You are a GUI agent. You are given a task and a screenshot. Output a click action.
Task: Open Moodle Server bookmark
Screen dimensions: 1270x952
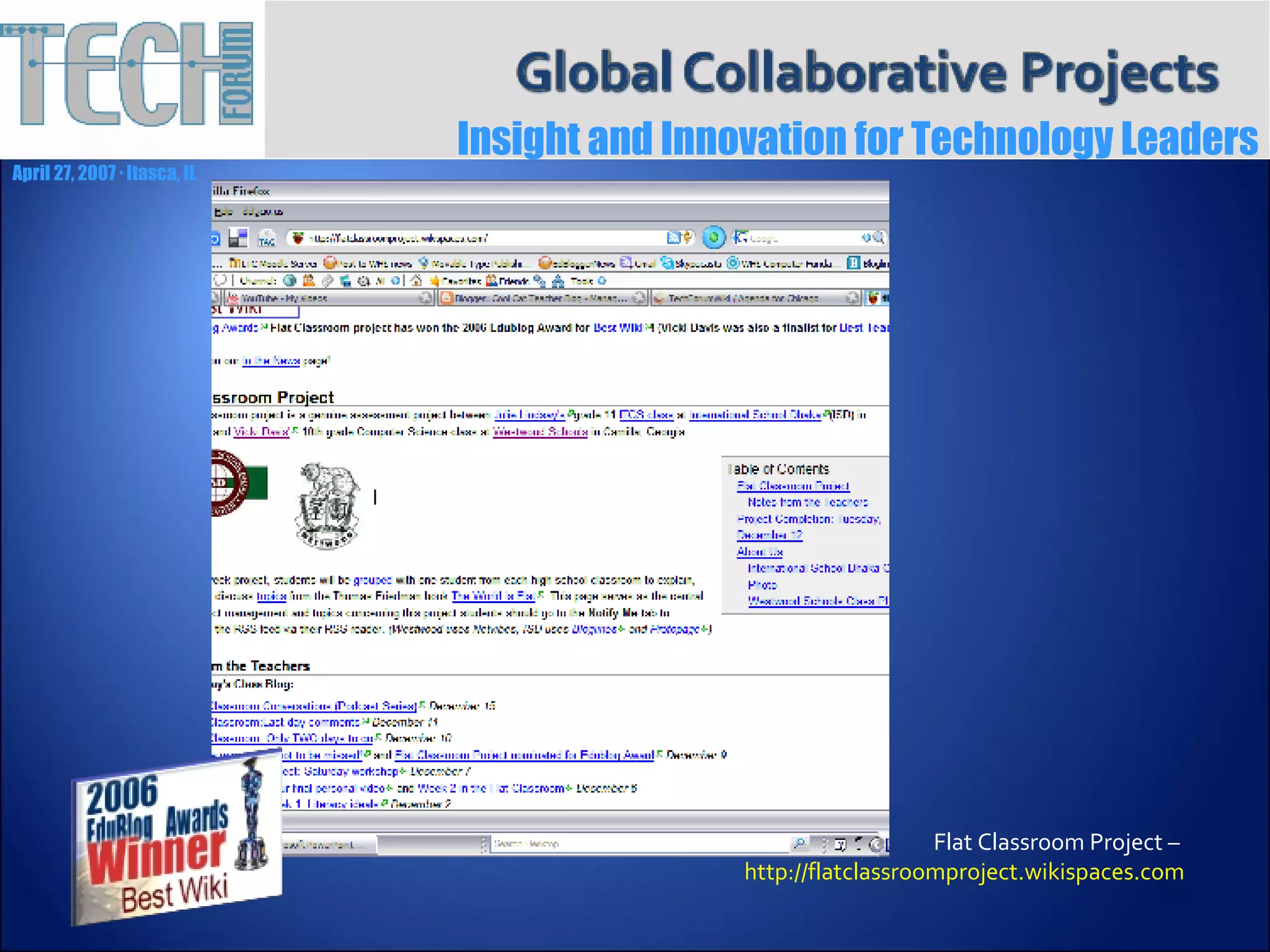tap(273, 263)
